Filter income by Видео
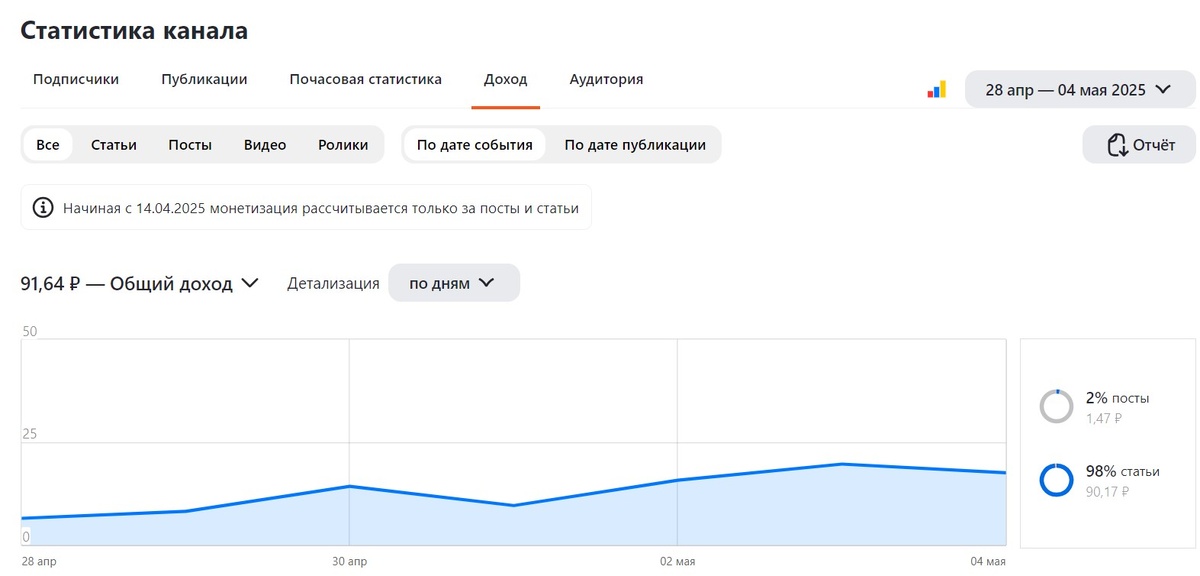Viewport: 1200px width, 576px height. 265,145
